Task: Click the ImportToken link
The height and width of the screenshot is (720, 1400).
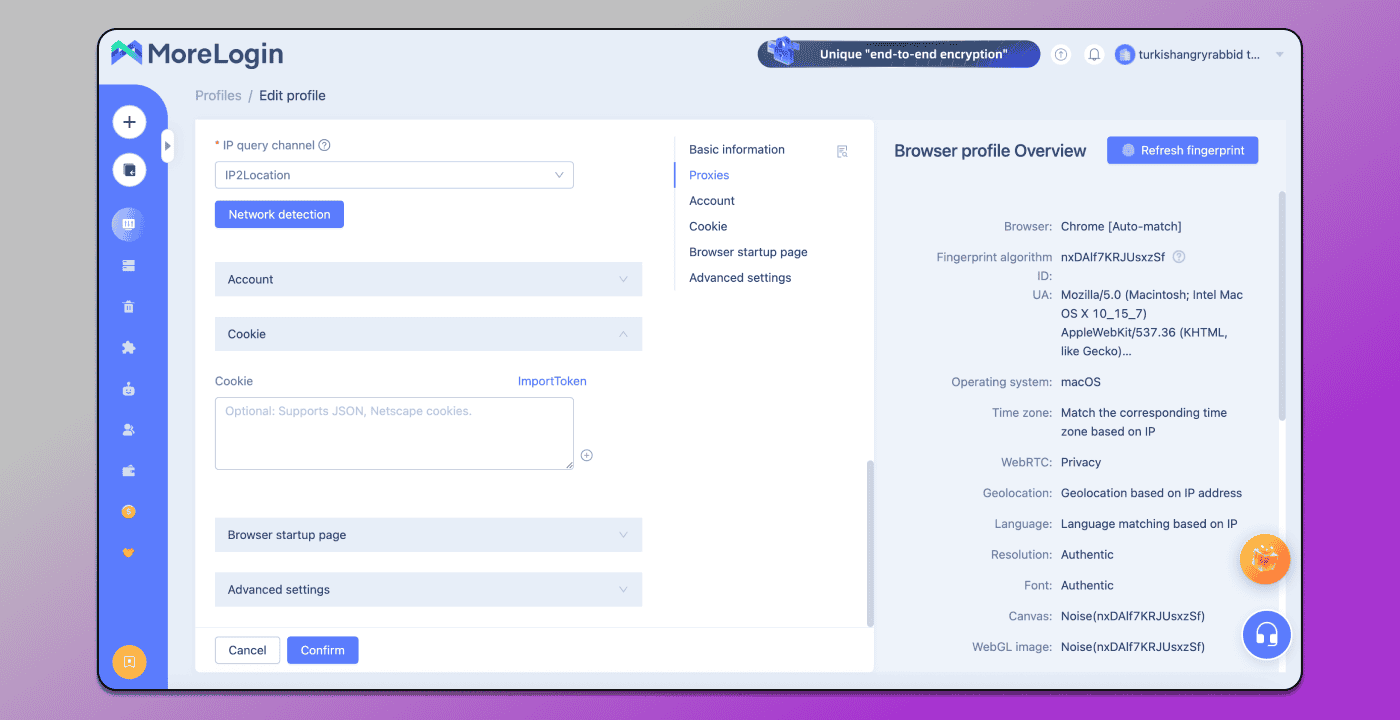Action: coord(552,381)
